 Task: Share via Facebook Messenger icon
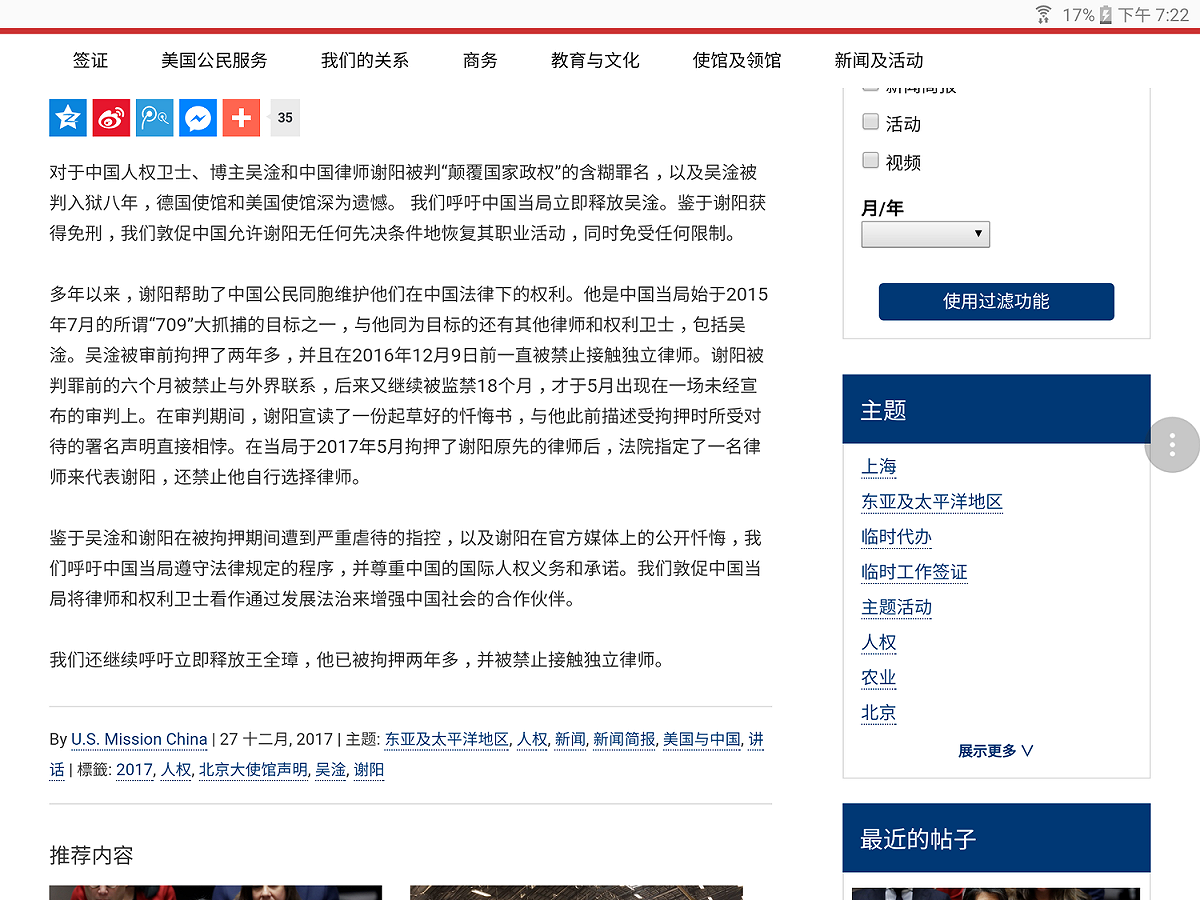[198, 118]
